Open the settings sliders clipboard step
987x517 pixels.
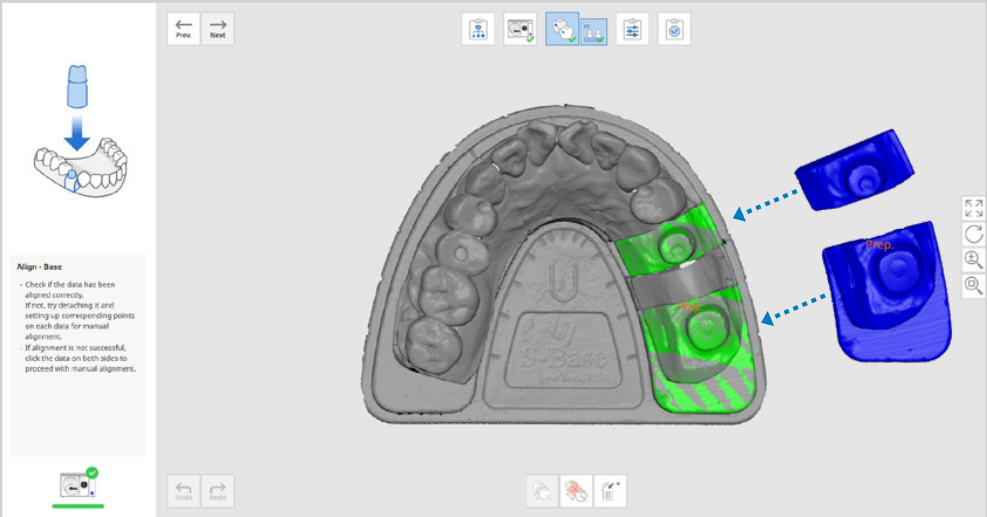pos(632,30)
